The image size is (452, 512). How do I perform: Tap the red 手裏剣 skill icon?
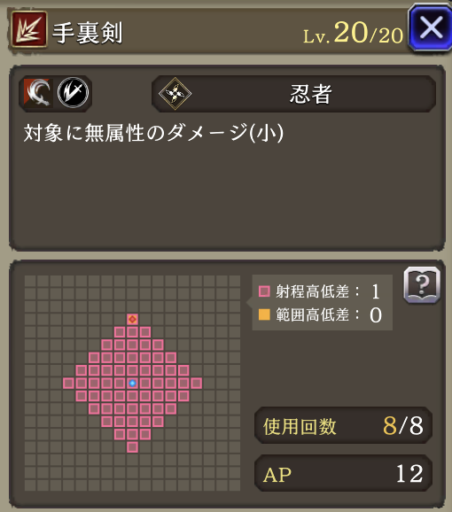click(x=29, y=29)
